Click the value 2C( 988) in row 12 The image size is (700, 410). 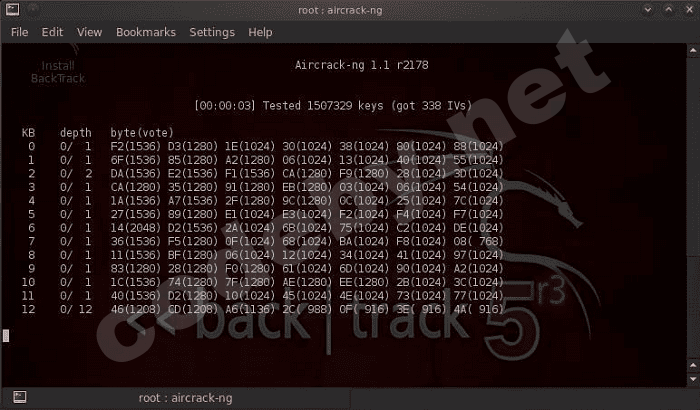click(x=307, y=309)
